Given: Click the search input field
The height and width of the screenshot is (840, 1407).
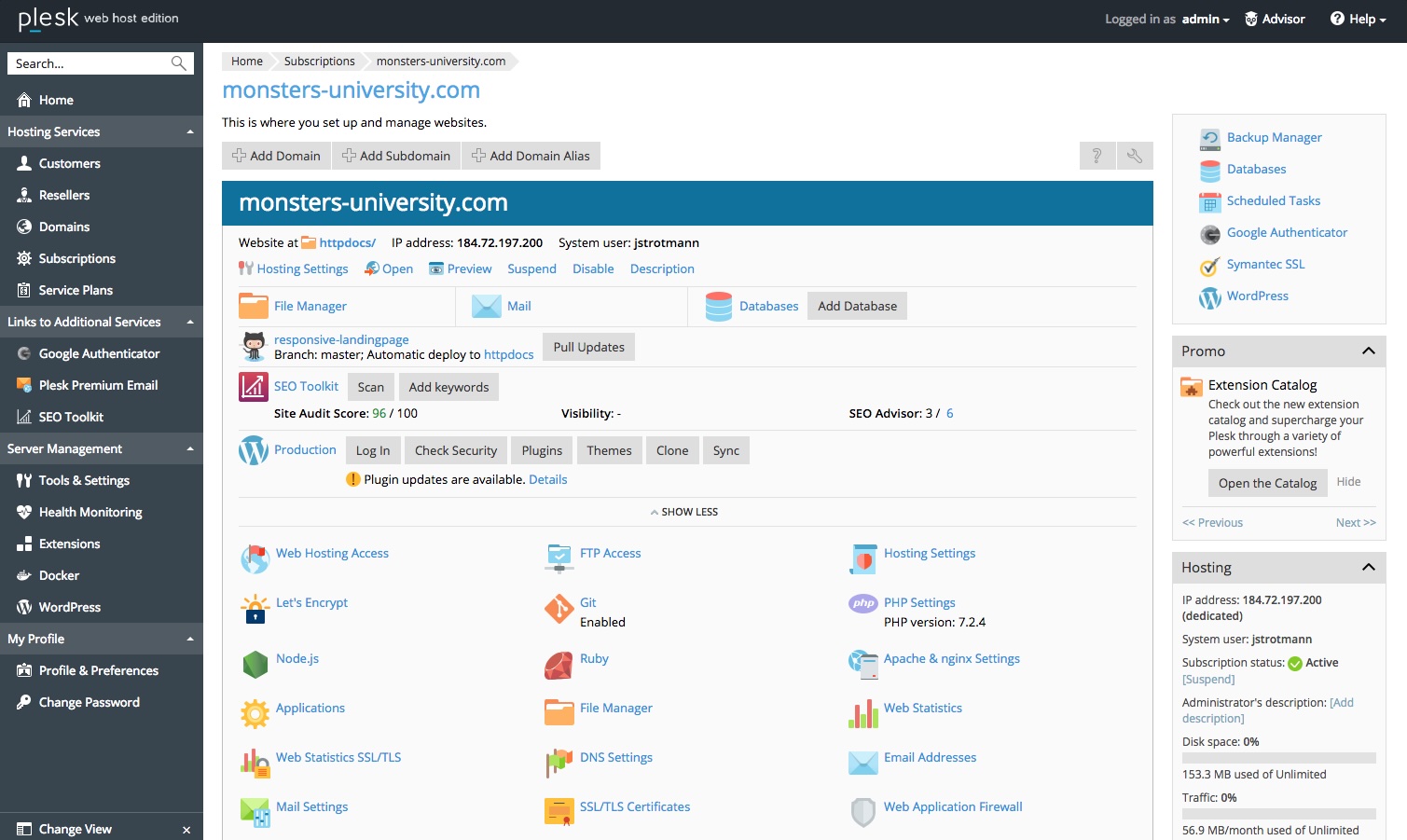Looking at the screenshot, I should coord(90,63).
